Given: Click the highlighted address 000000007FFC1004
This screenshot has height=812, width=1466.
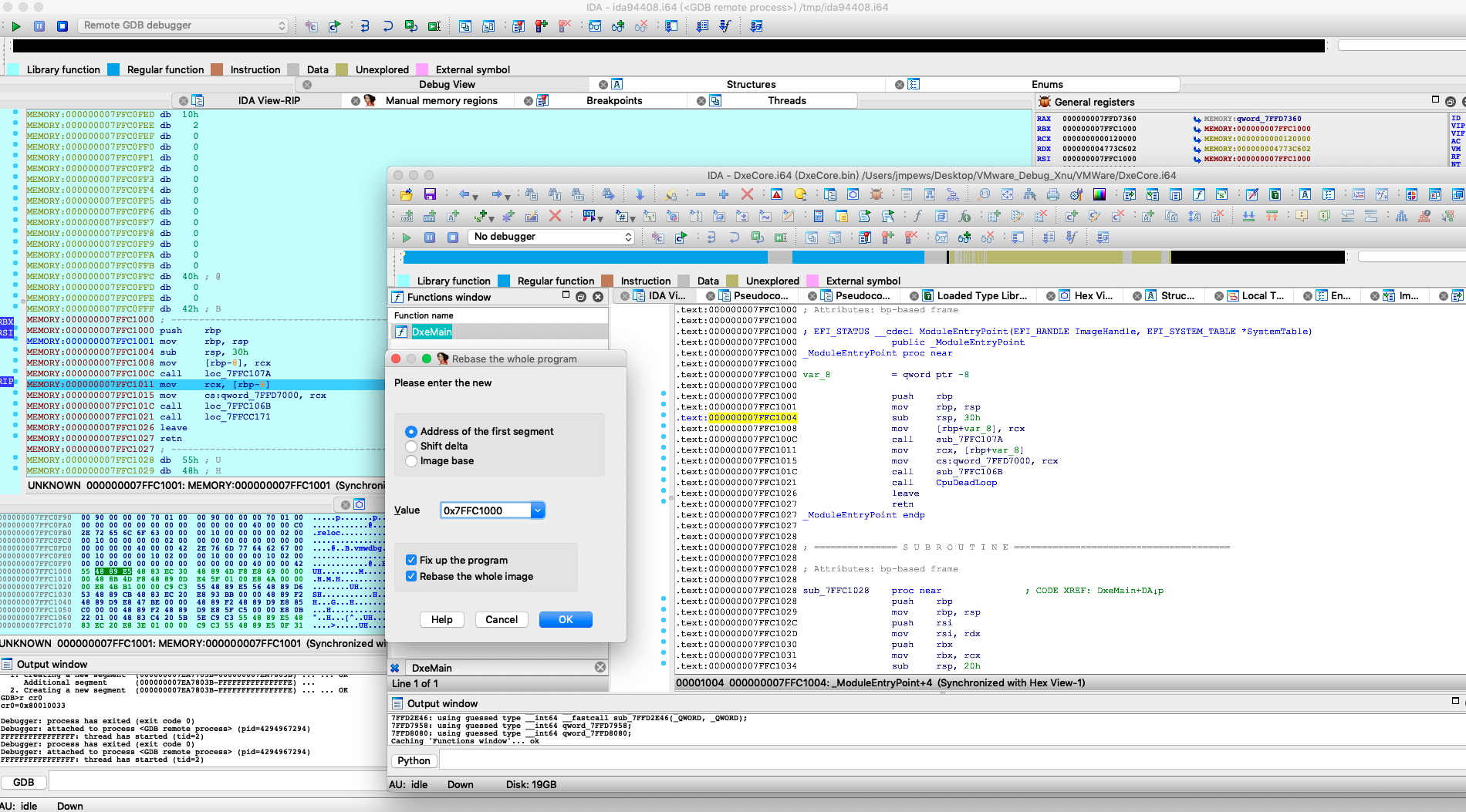Looking at the screenshot, I should [x=752, y=418].
